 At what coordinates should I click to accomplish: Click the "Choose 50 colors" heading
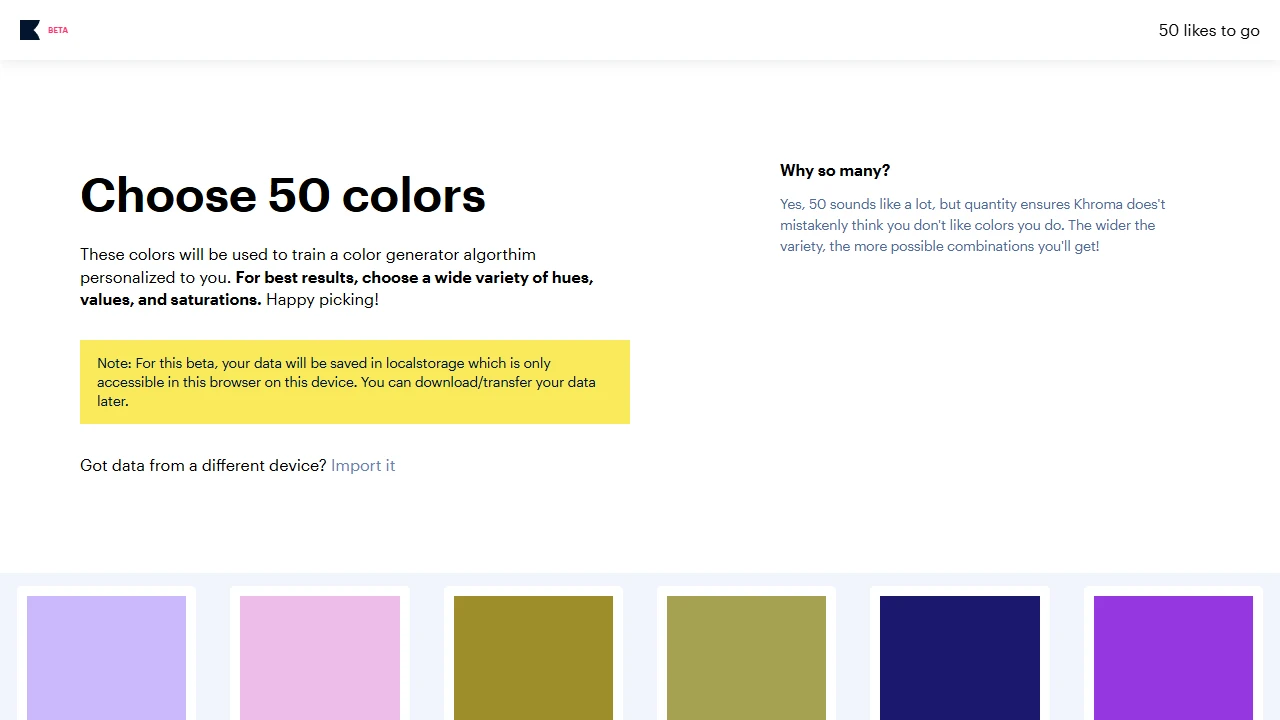tap(283, 195)
